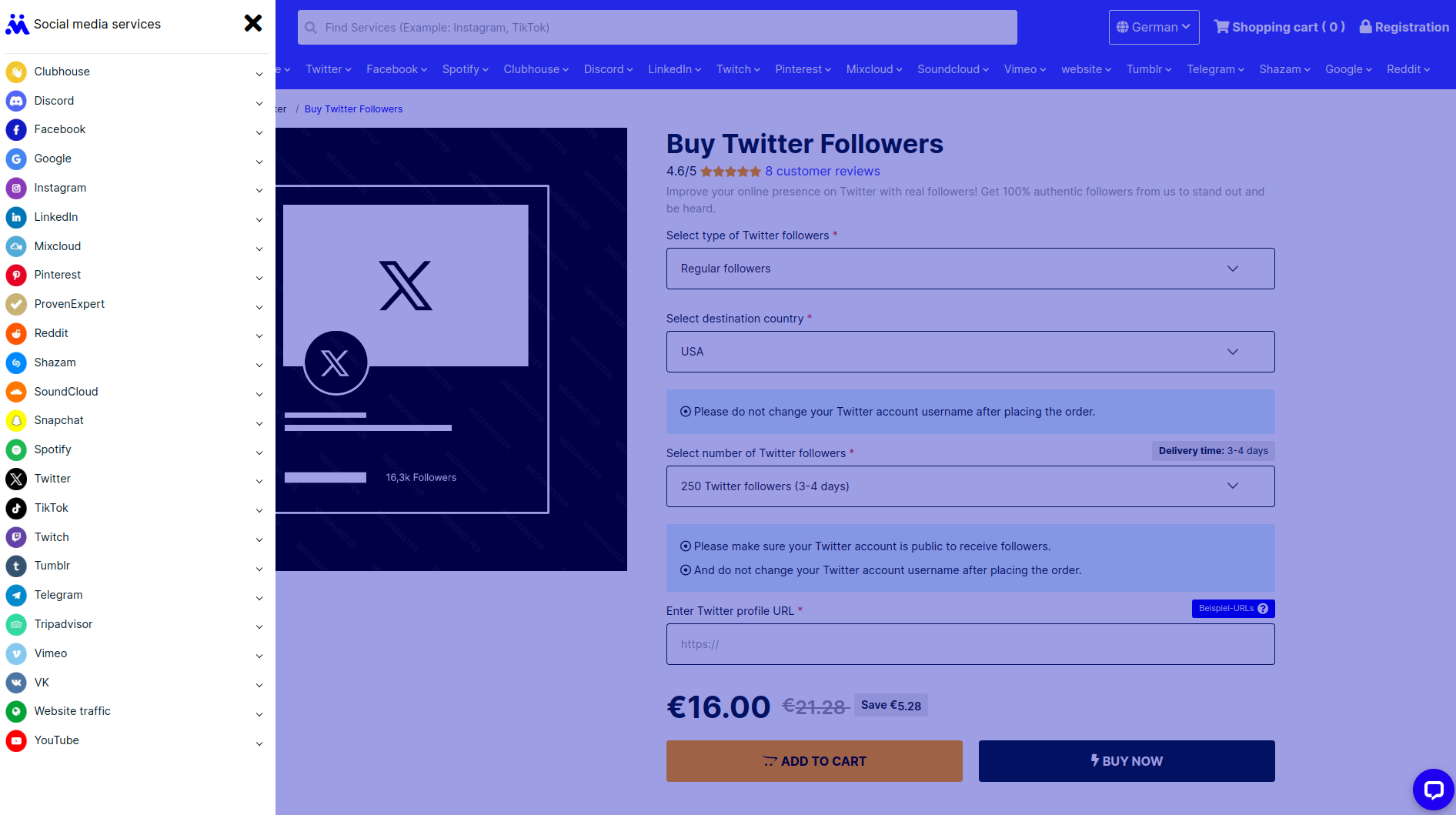Expand the Spotify sidebar category
The width and height of the screenshot is (1456, 815).
135,450
